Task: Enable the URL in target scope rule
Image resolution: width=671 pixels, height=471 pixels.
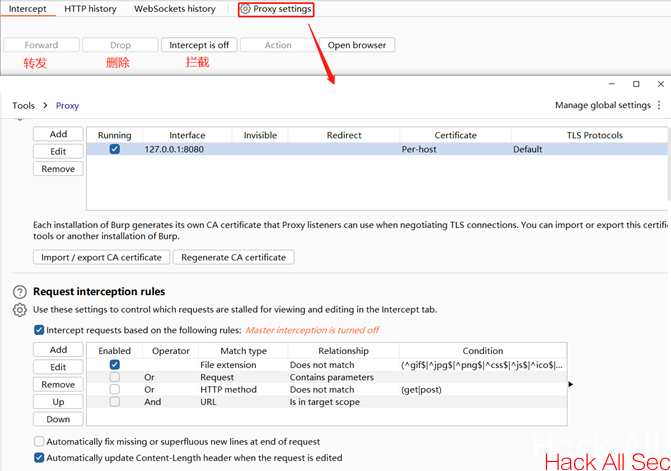Action: [x=115, y=402]
